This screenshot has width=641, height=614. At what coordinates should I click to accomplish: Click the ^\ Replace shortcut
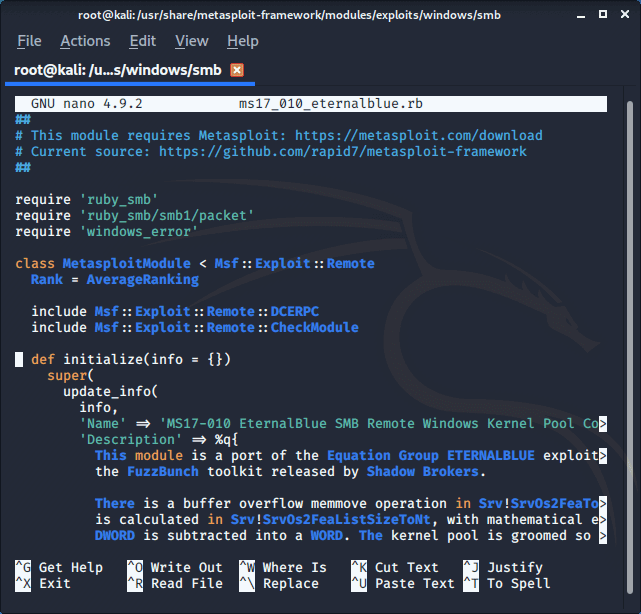(279, 583)
